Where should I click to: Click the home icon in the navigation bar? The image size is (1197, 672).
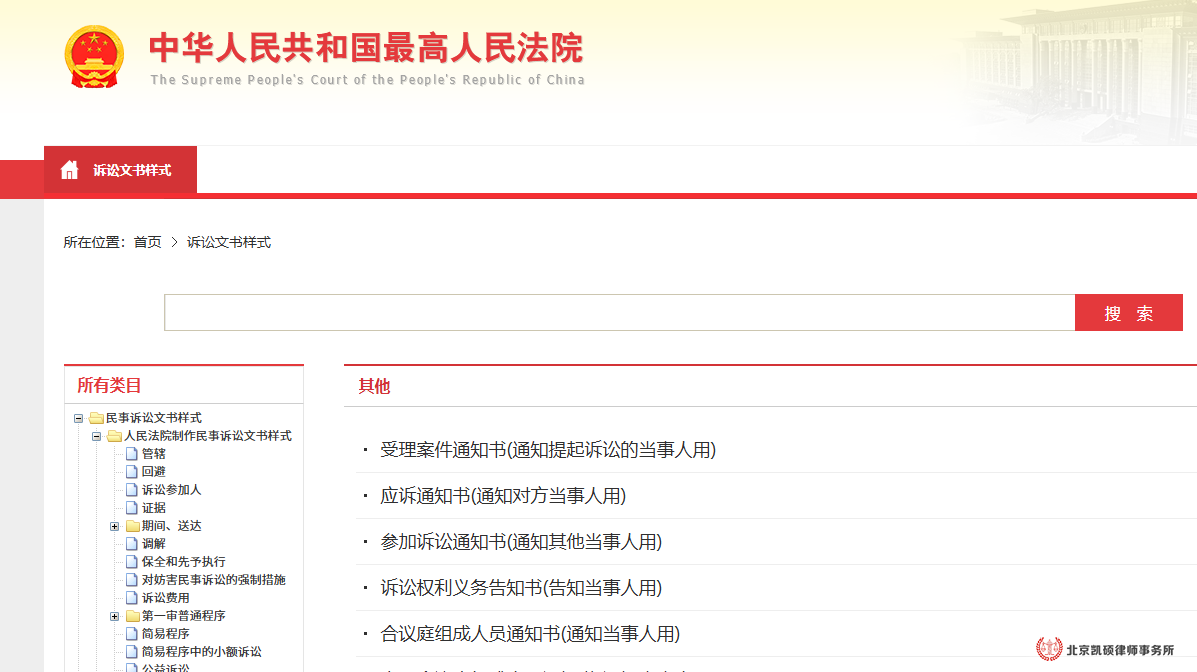69,170
